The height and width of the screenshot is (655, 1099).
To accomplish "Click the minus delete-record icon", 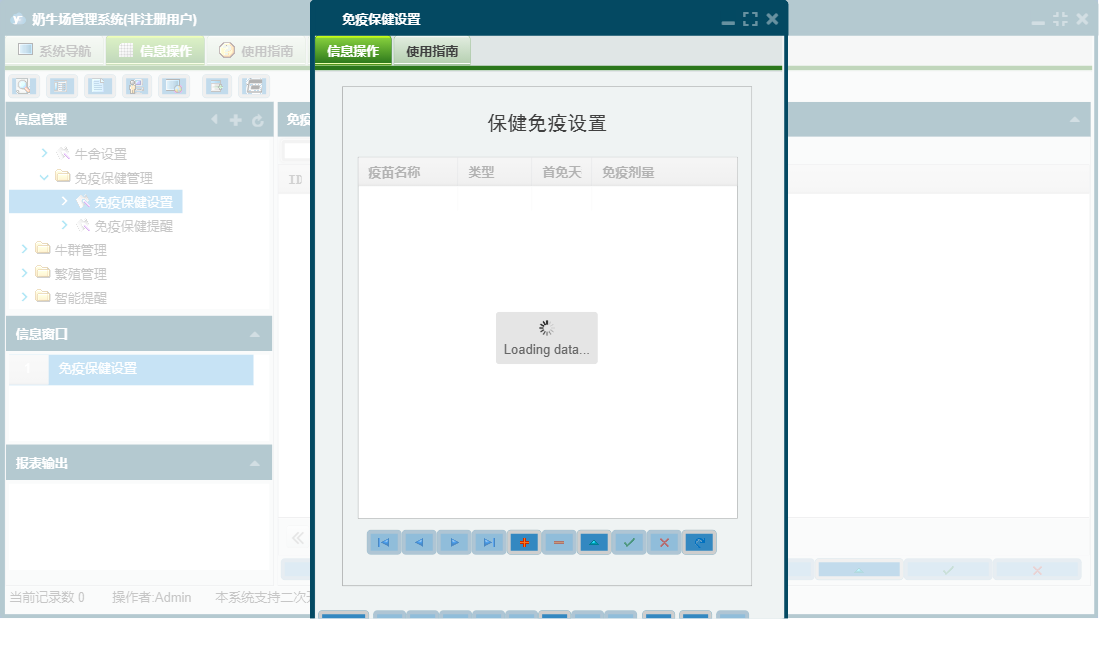I will coord(559,542).
